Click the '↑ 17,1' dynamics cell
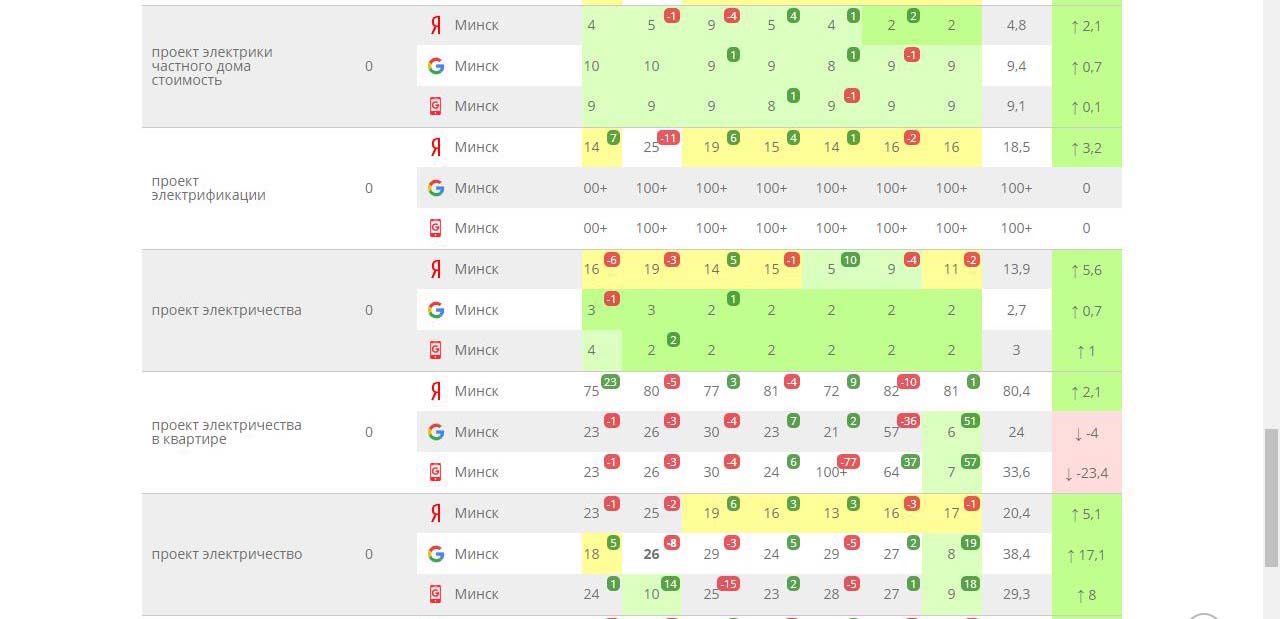Image resolution: width=1280 pixels, height=619 pixels. coord(1086,554)
